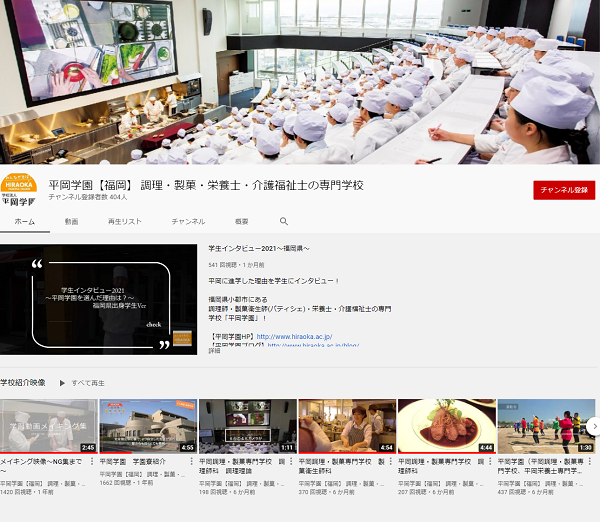Open the 1:30 sports day video thumbnail
The height and width of the screenshot is (522, 600).
click(546, 426)
